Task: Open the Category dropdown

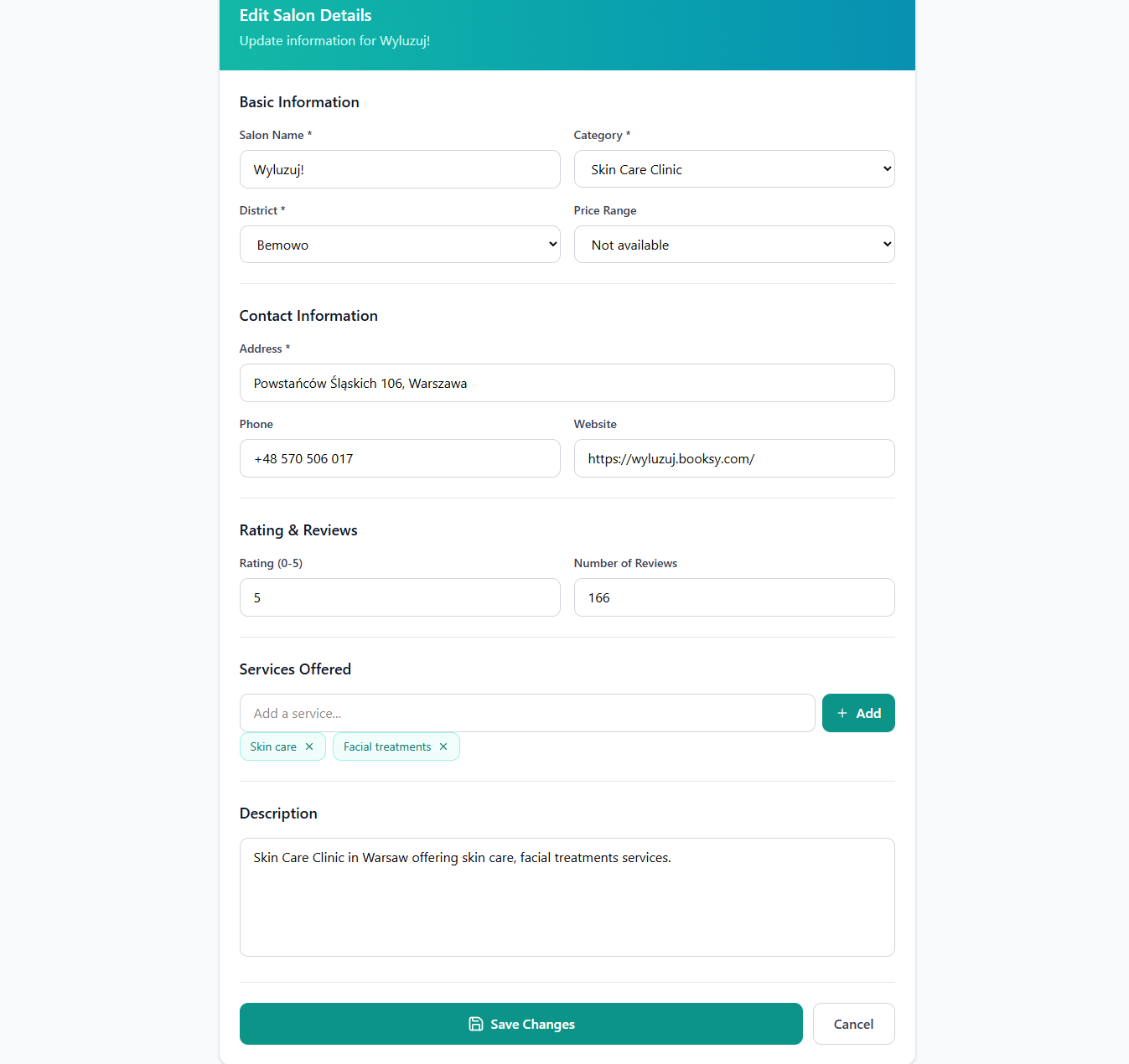Action: tap(734, 169)
